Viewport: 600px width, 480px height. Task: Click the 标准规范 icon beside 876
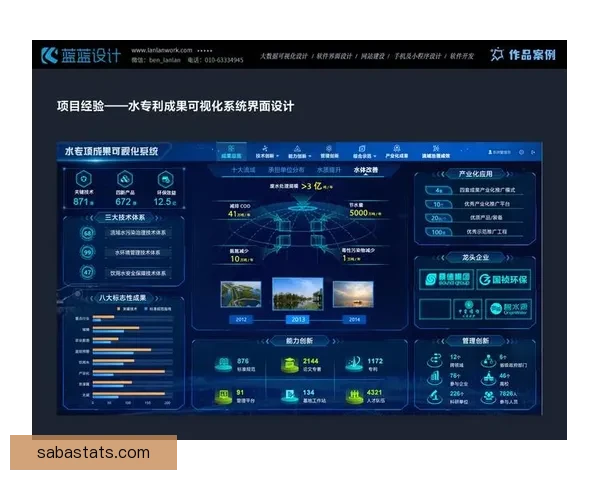click(223, 364)
